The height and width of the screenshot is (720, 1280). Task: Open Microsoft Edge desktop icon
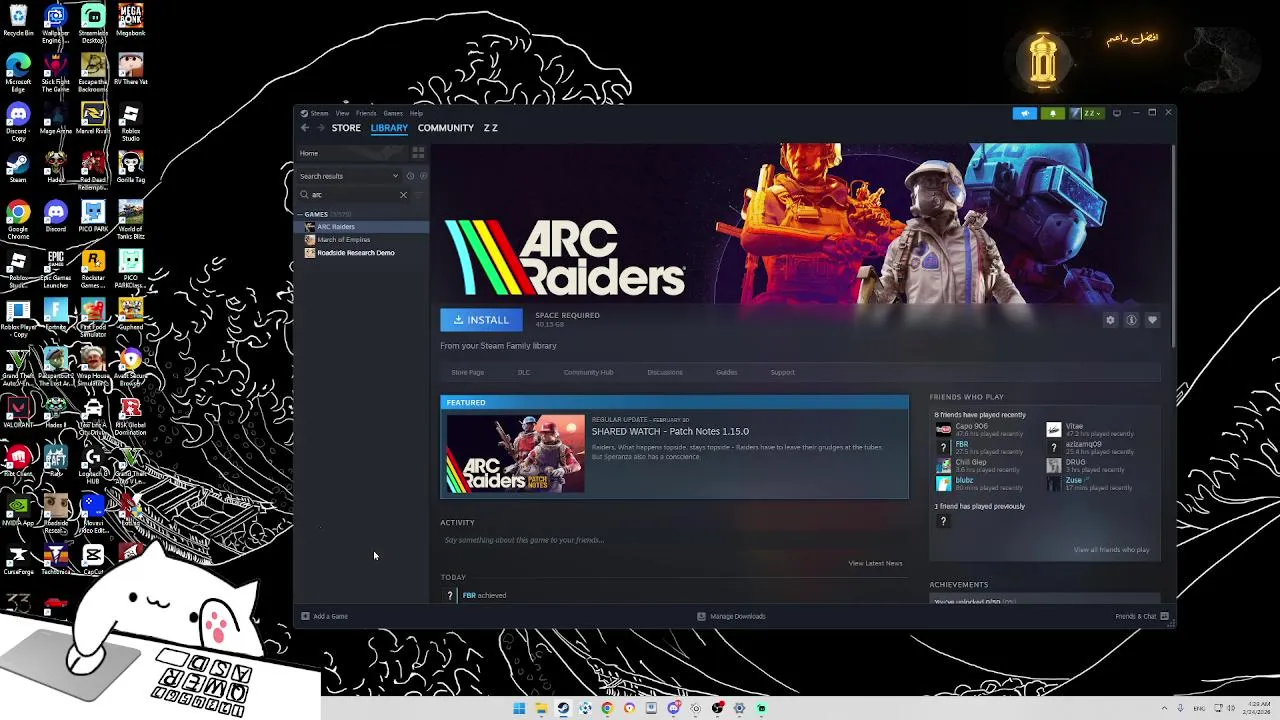point(18,72)
